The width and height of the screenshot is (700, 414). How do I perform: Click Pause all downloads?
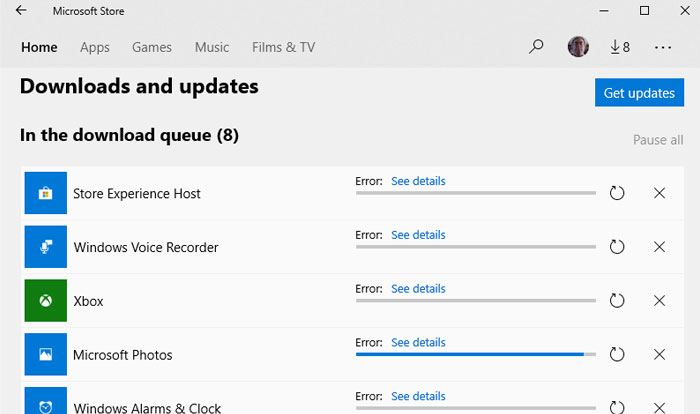[x=658, y=140]
